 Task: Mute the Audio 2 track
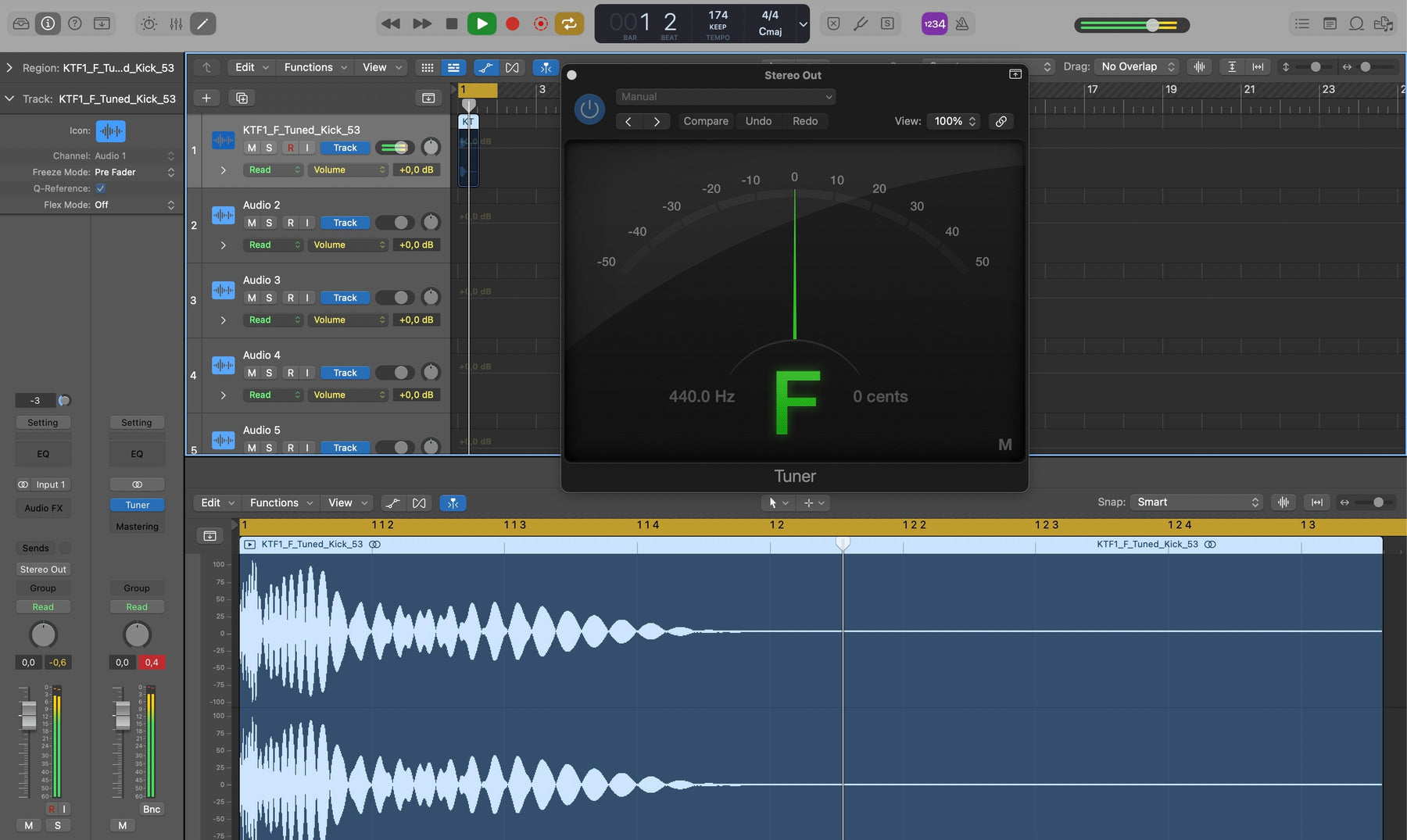click(252, 223)
